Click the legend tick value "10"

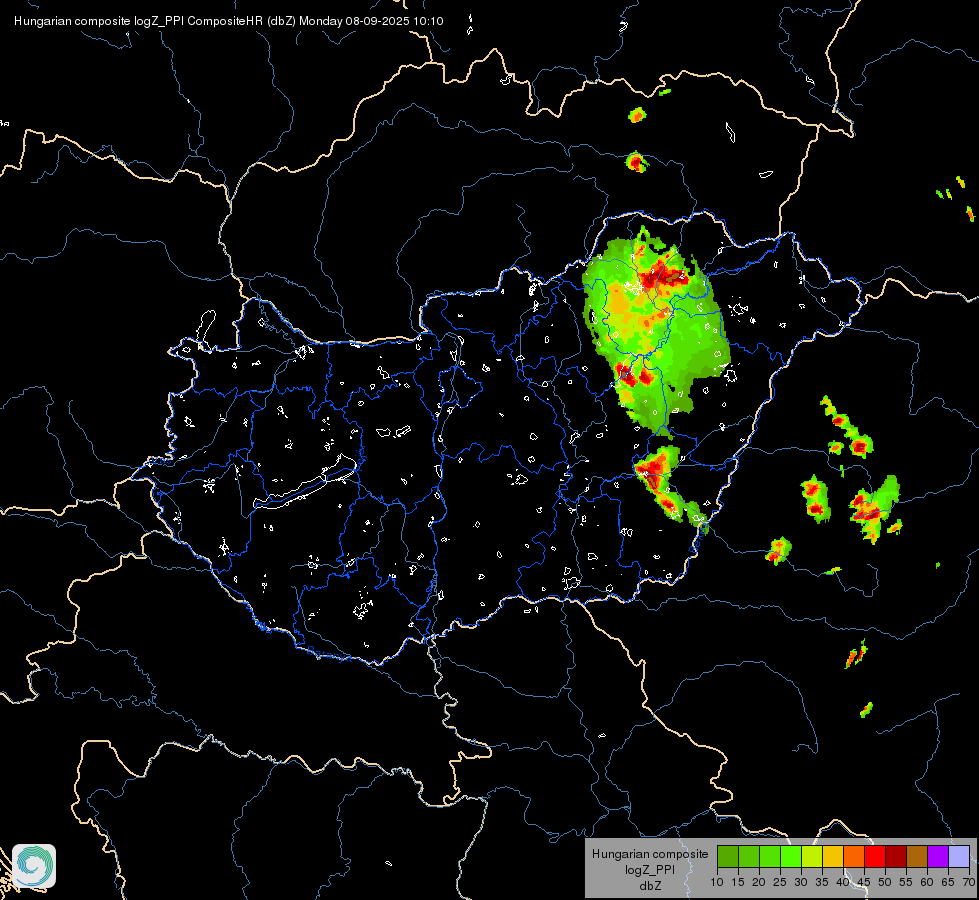[717, 883]
